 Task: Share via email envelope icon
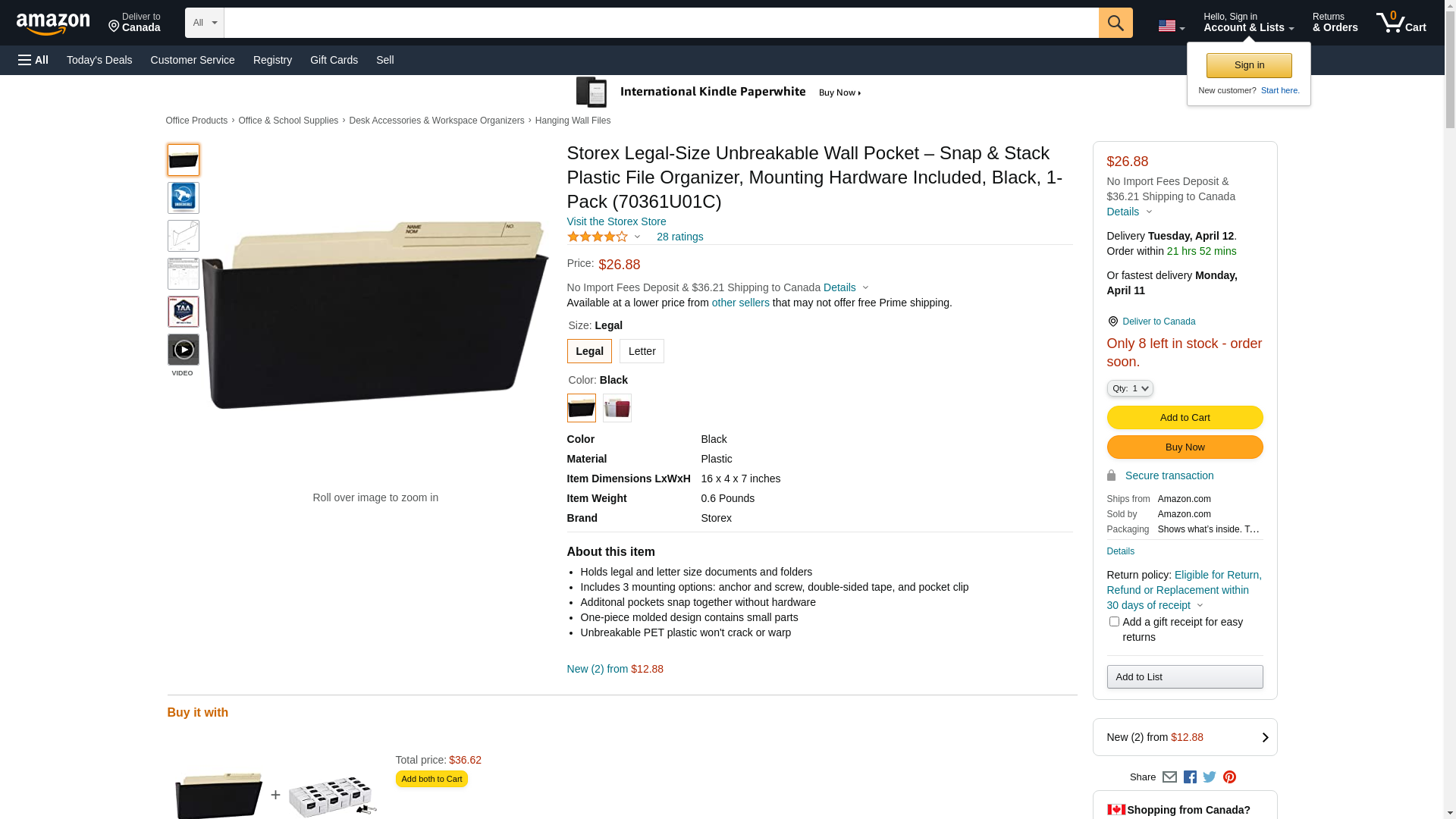coord(1169,777)
